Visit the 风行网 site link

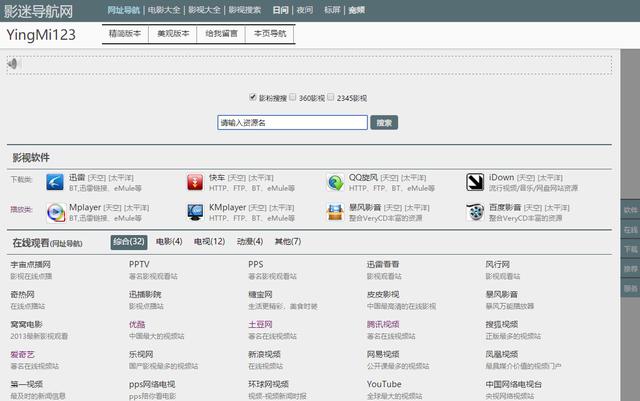[498, 265]
